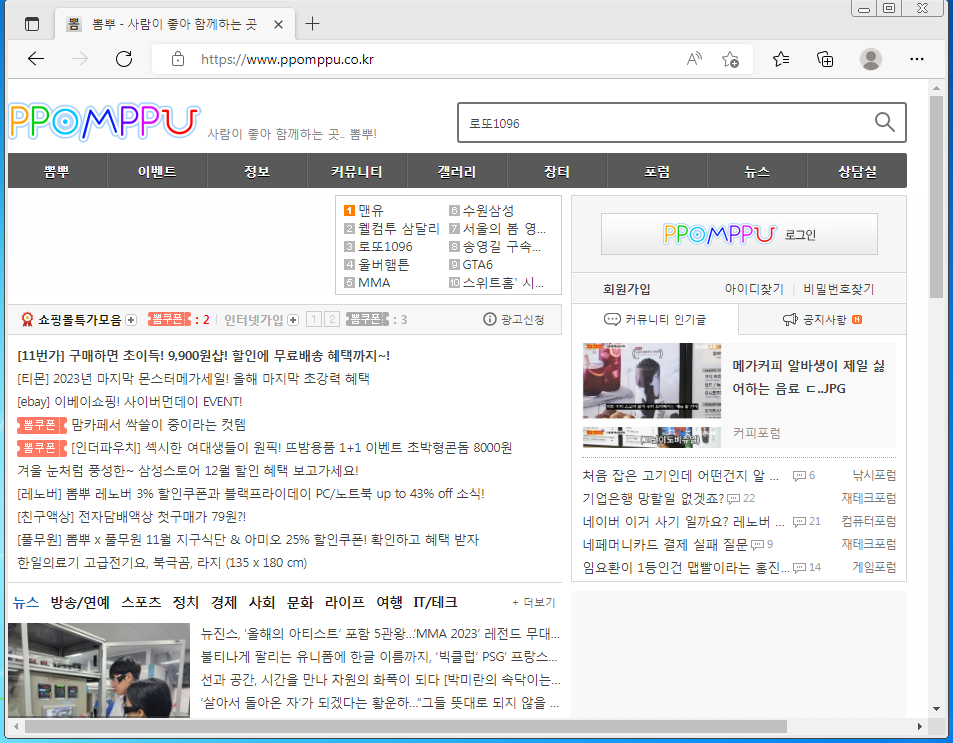Viewport: 953px width, 743px height.
Task: Open the 포럼 menu
Action: (657, 171)
